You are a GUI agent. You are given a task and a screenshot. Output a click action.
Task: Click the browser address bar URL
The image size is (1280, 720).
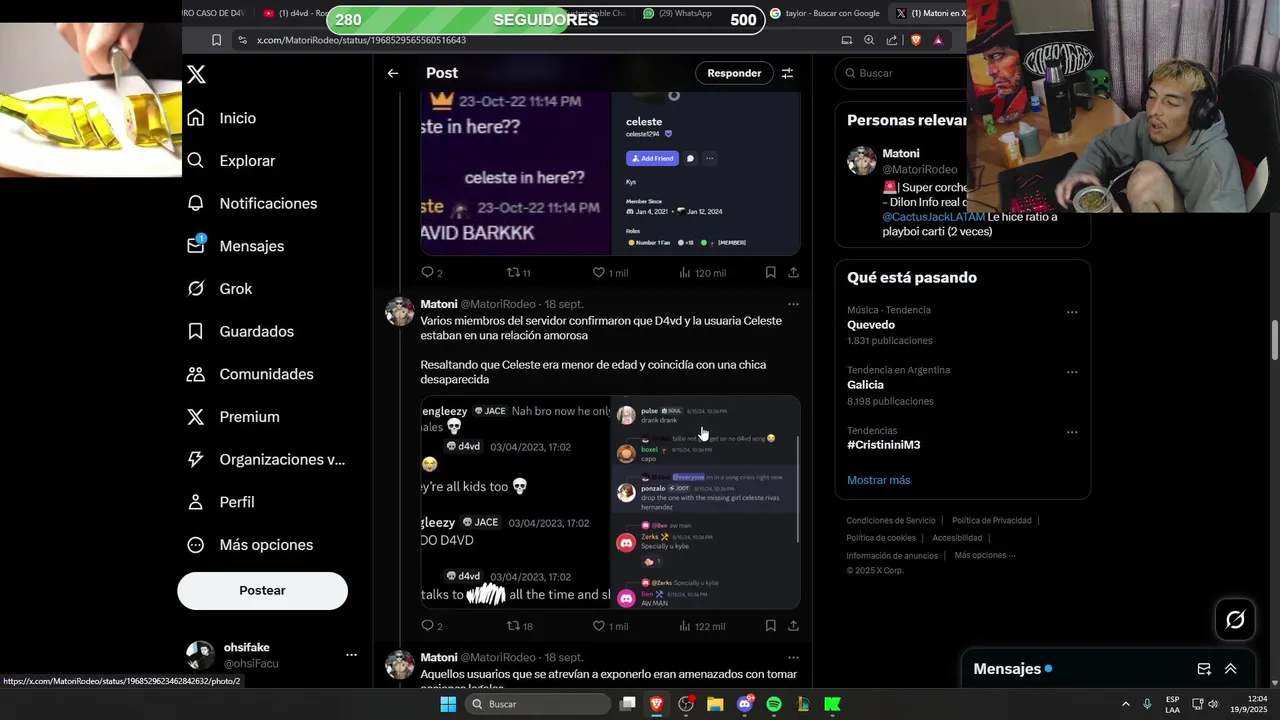click(x=361, y=40)
